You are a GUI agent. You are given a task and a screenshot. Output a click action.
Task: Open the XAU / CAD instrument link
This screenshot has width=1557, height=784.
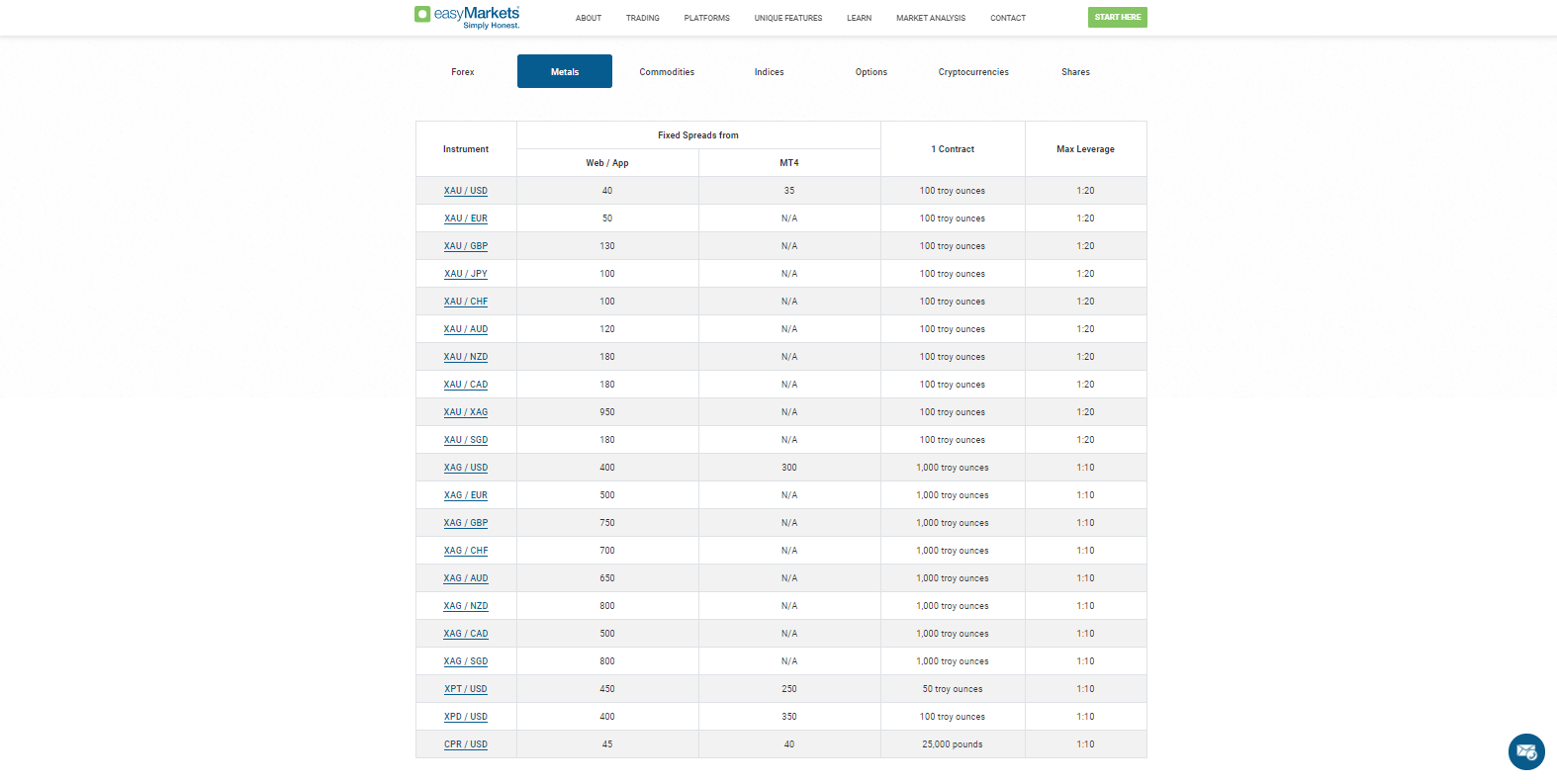pos(466,385)
